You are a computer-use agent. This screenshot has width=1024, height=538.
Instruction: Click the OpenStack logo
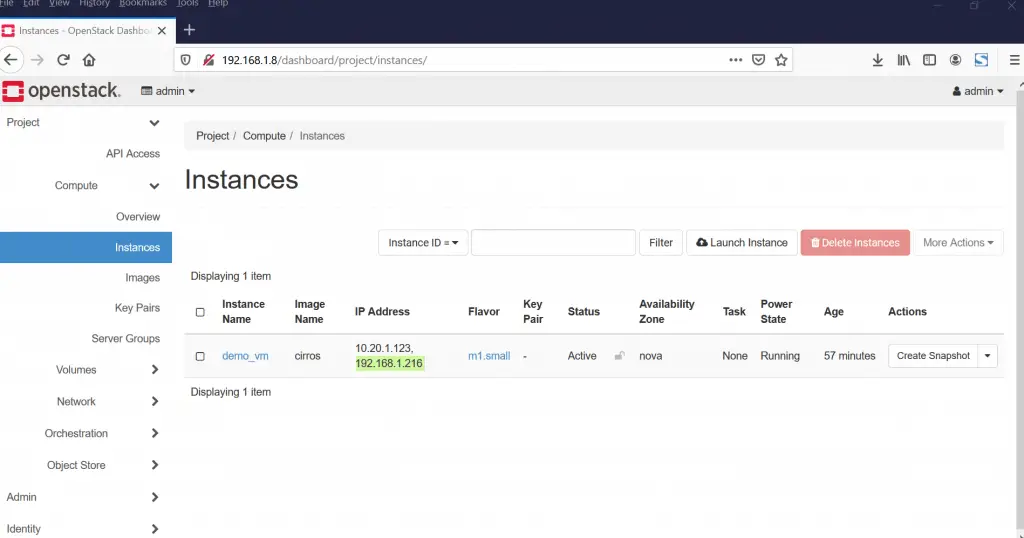(x=61, y=91)
